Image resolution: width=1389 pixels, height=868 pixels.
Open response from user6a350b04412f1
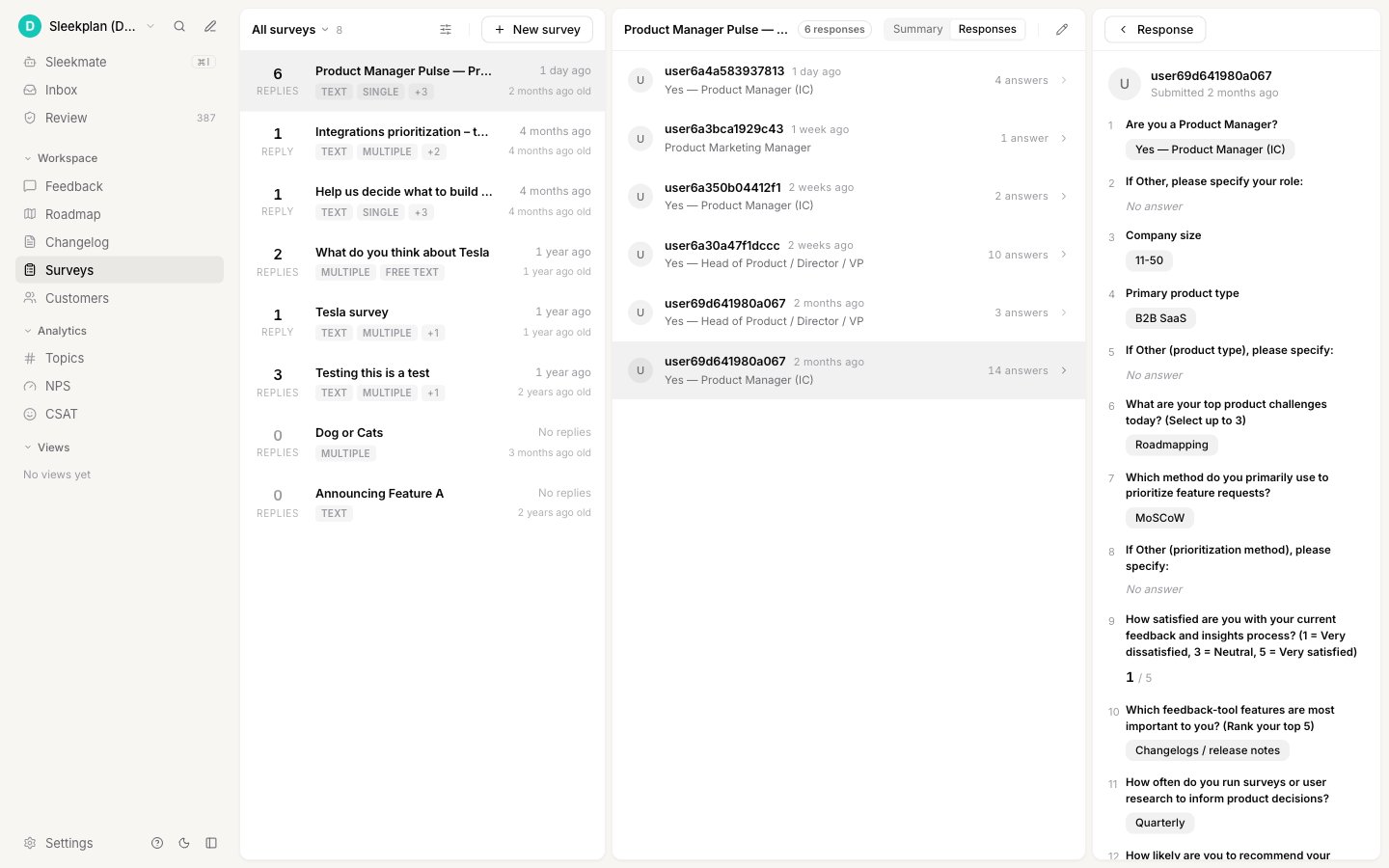coord(849,196)
